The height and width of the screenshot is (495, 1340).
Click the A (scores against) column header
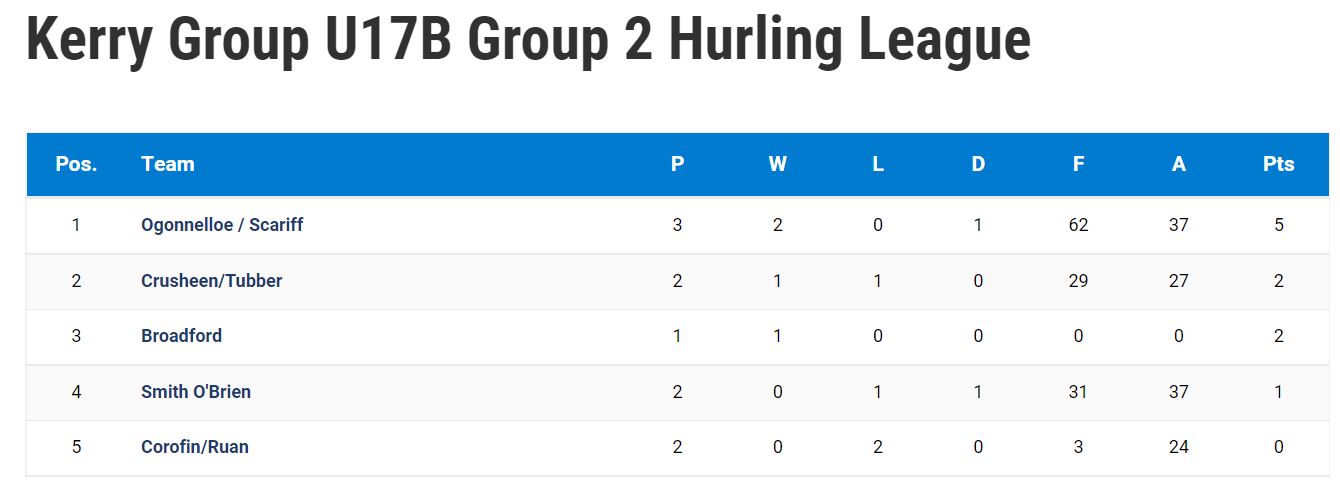point(1179,164)
